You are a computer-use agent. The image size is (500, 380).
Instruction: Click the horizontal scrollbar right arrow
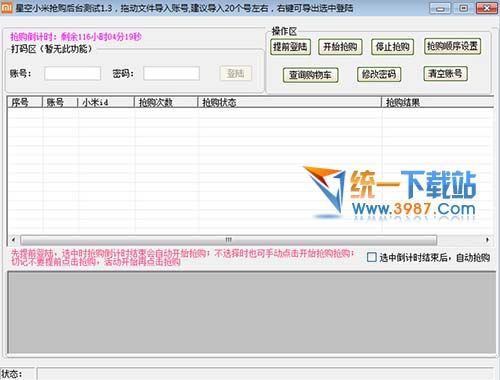tap(487, 240)
